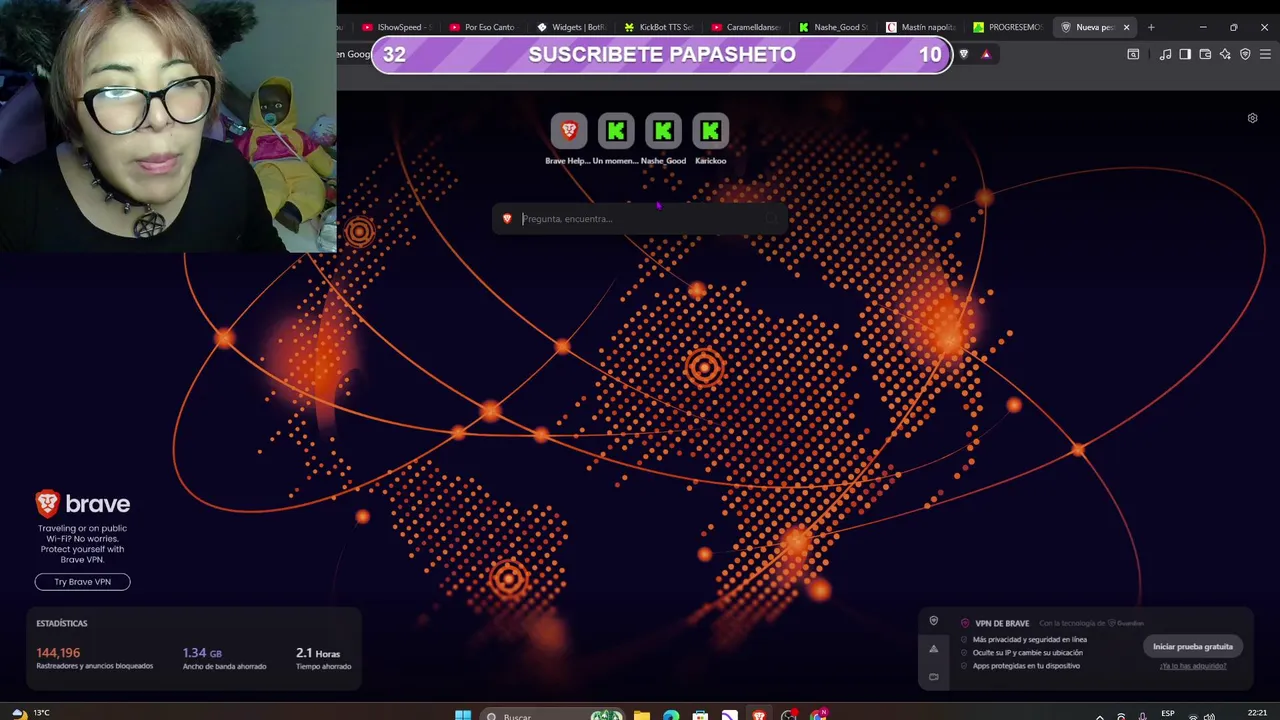Image resolution: width=1280 pixels, height=720 pixels.
Task: Switch to Caramelldansen tab
Action: 746,27
